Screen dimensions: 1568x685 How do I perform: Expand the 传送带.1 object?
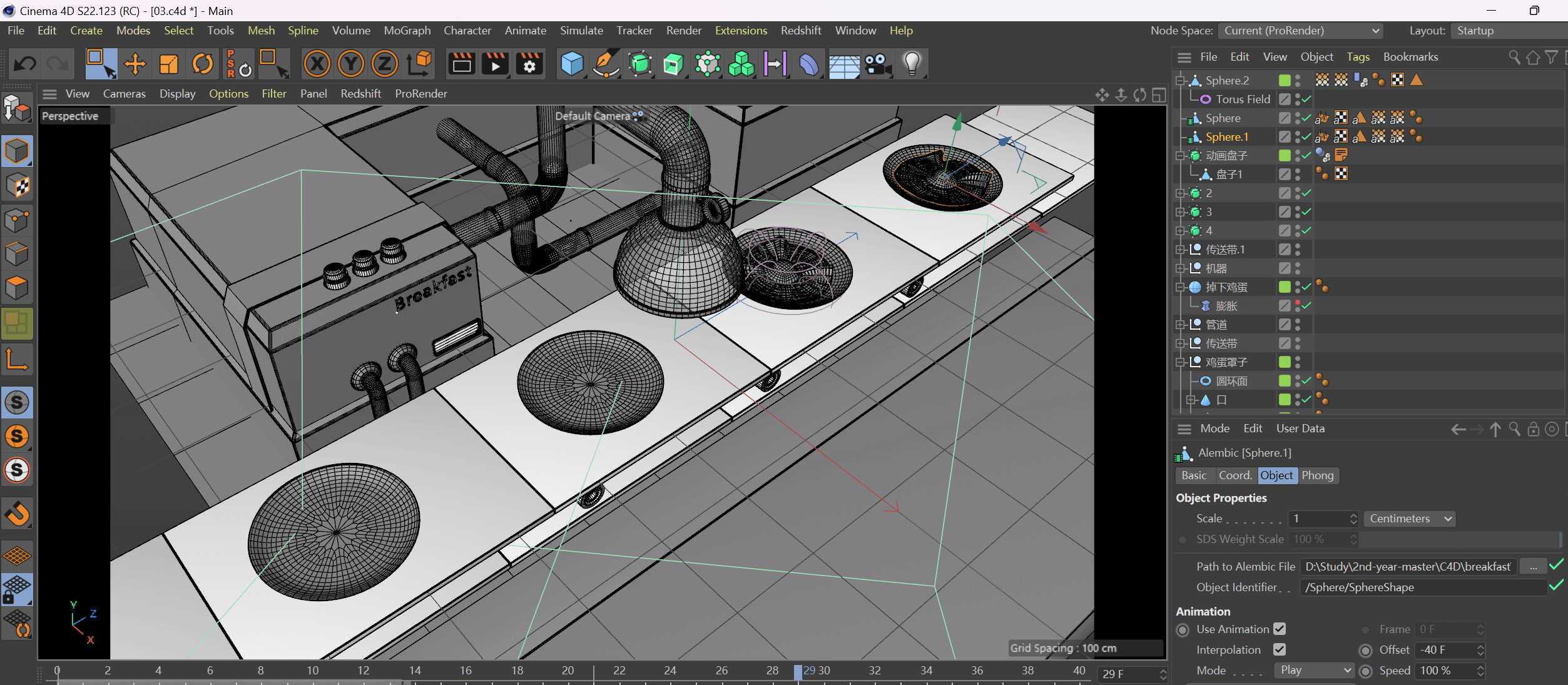(x=1180, y=250)
